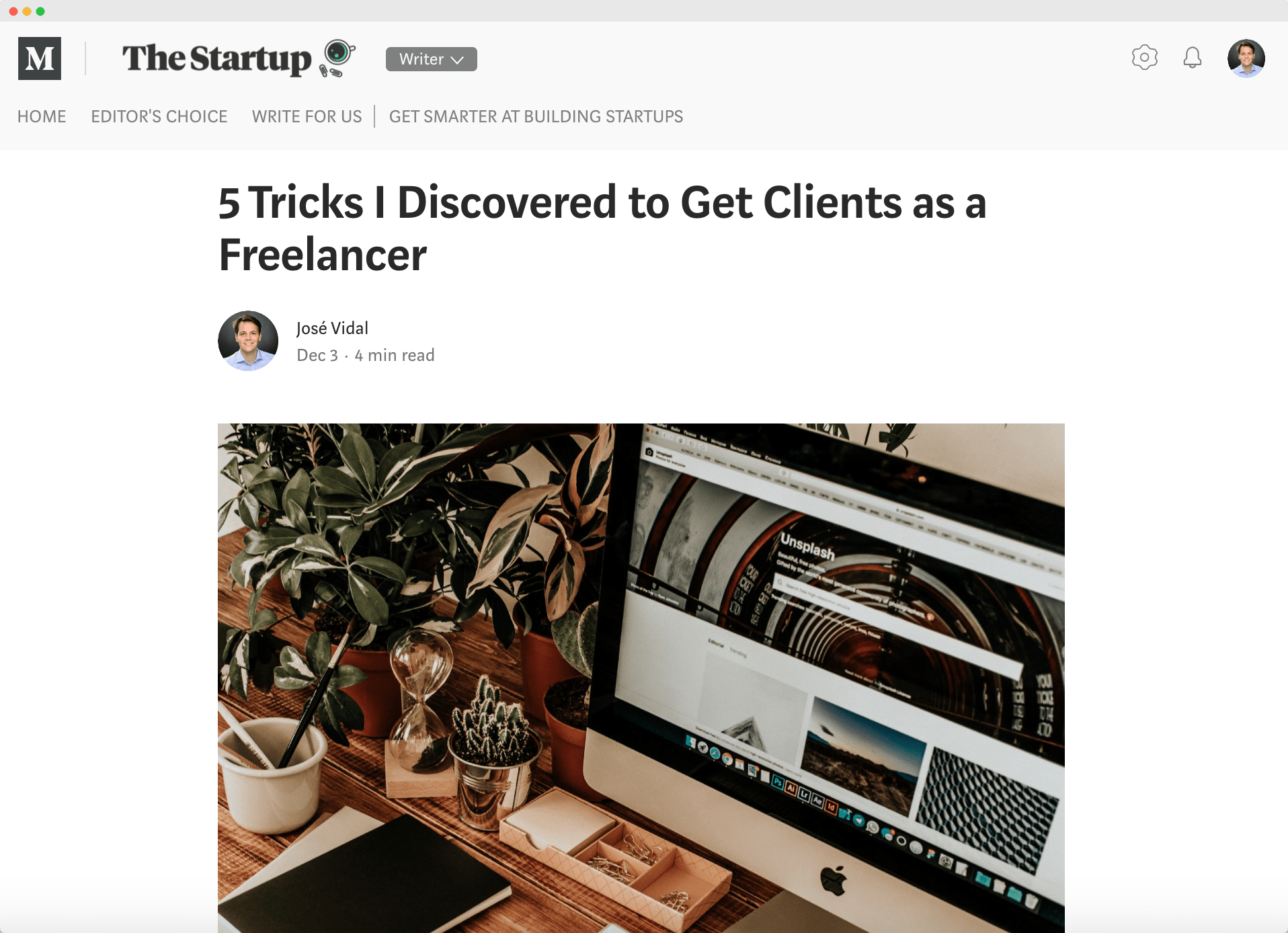
Task: Click the red close window dot
Action: click(13, 11)
